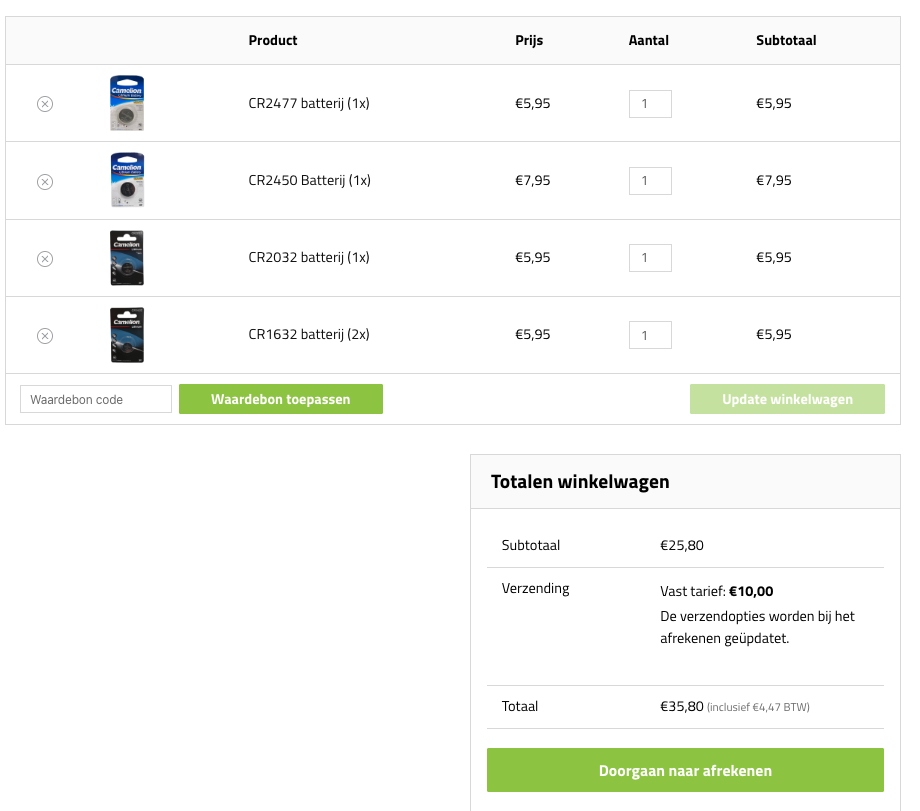Screen dimensions: 920x811
Task: Remove CR2450 Batterij from cart
Action: 45,182
